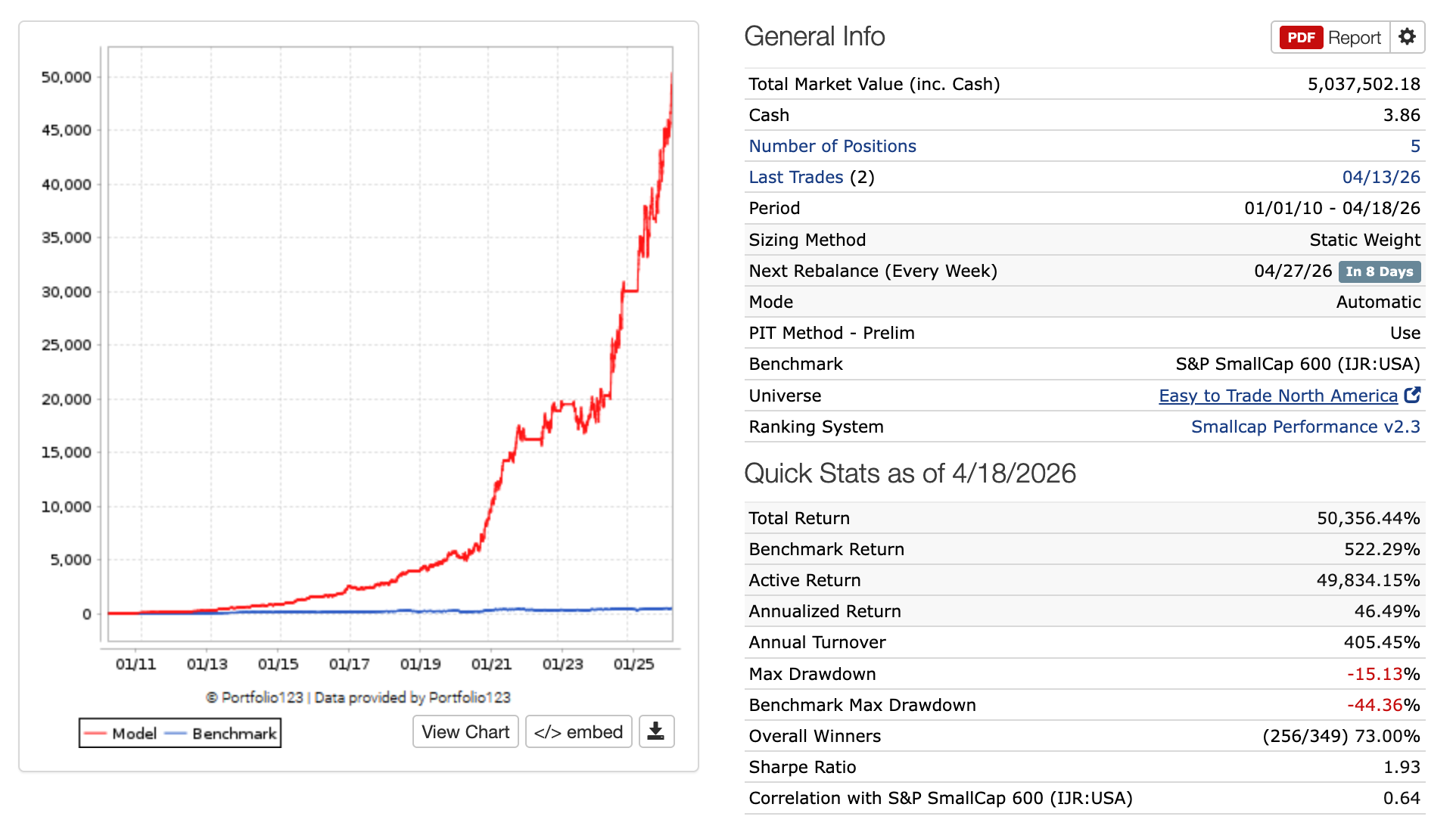1456x832 pixels.
Task: Open the Last Trades link
Action: (x=795, y=177)
